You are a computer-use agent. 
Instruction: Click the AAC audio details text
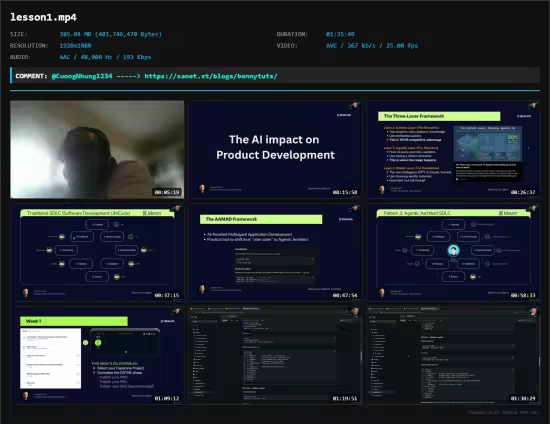click(x=105, y=57)
